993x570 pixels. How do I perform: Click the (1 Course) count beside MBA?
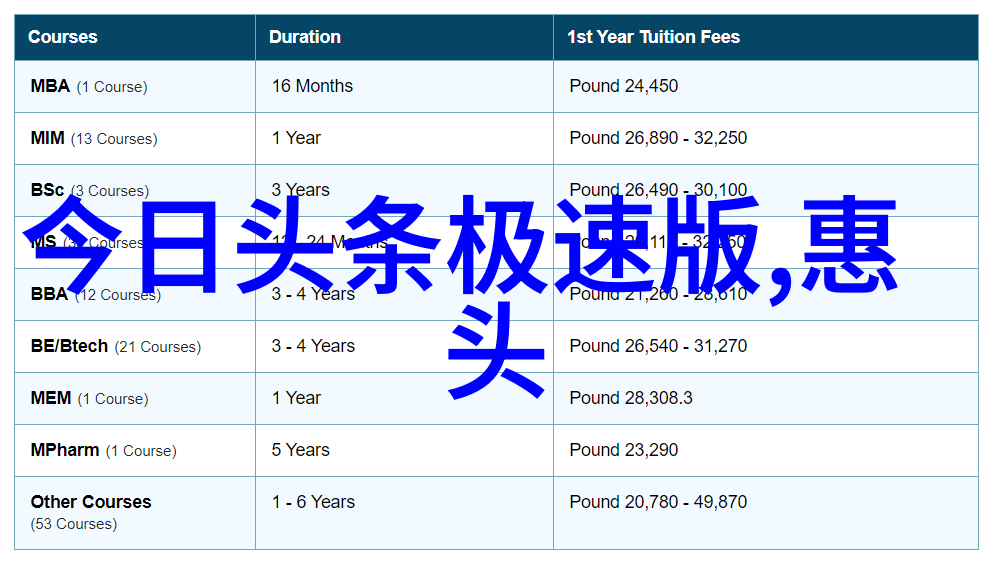tap(112, 87)
